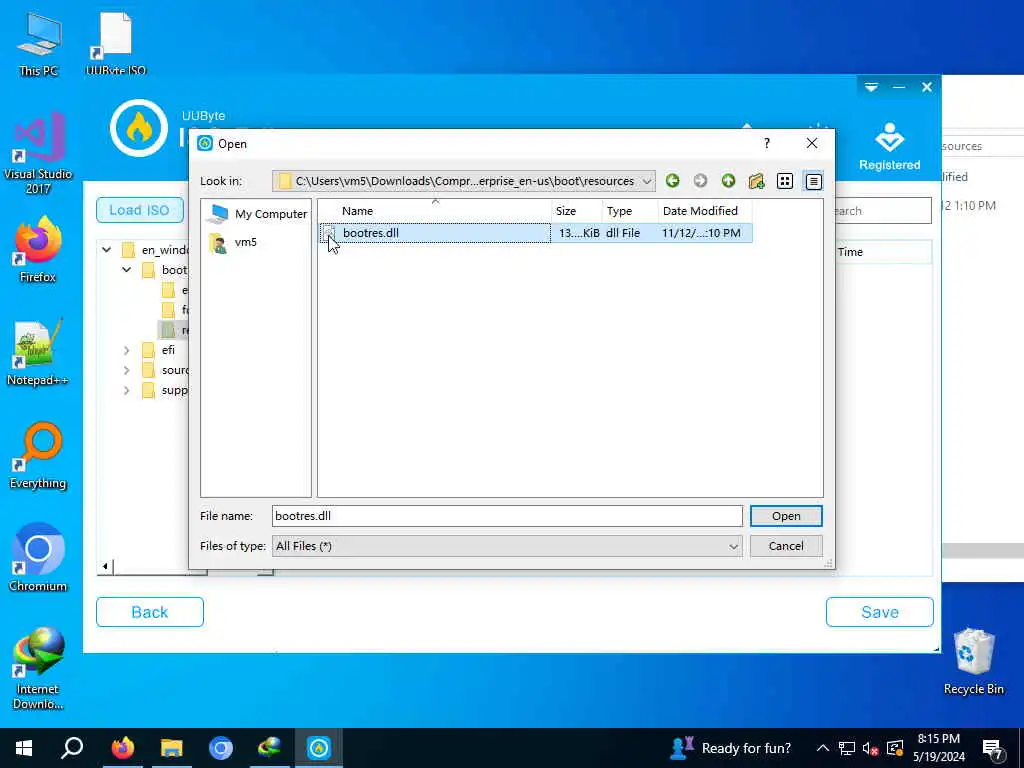Open taskbar Search
Viewport: 1024px width, 768px height.
pos(72,748)
